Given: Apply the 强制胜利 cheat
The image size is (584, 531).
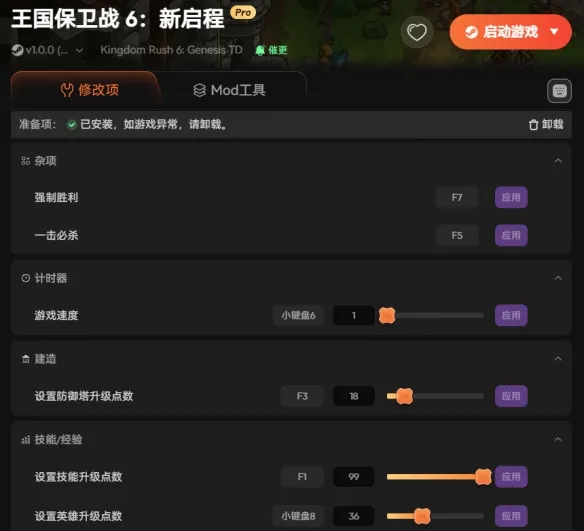Looking at the screenshot, I should click(x=511, y=197).
